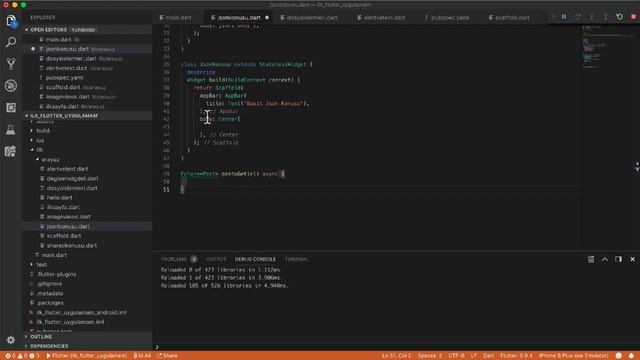Move the panel to the side
Image resolution: width=640 pixels, height=360 pixels.
click(618, 259)
